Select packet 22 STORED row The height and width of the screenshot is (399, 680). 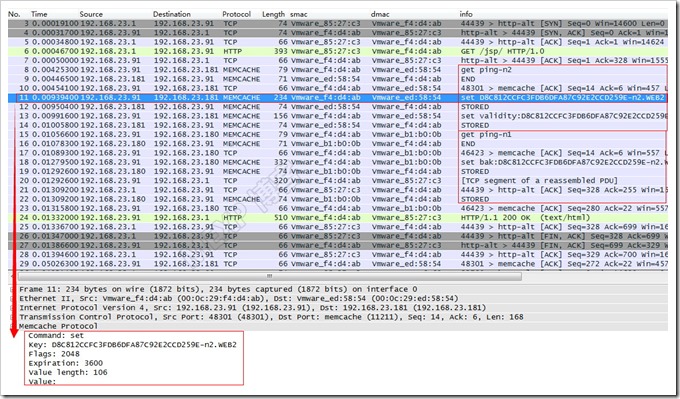click(x=338, y=200)
